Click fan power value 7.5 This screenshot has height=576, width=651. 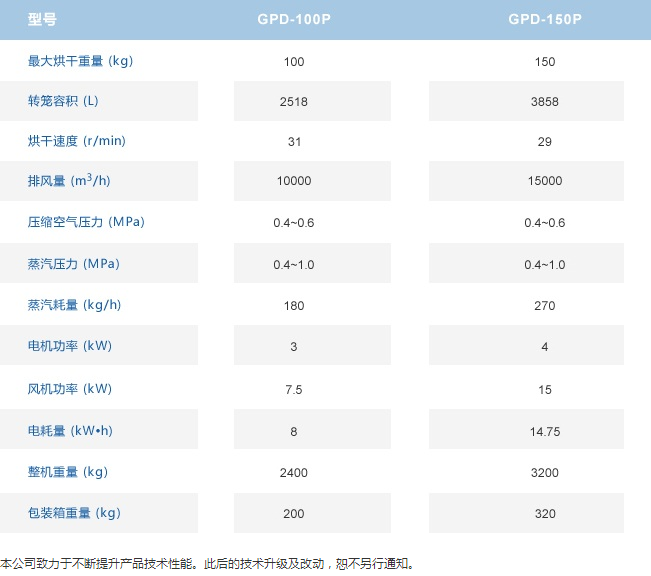pyautogui.click(x=294, y=390)
